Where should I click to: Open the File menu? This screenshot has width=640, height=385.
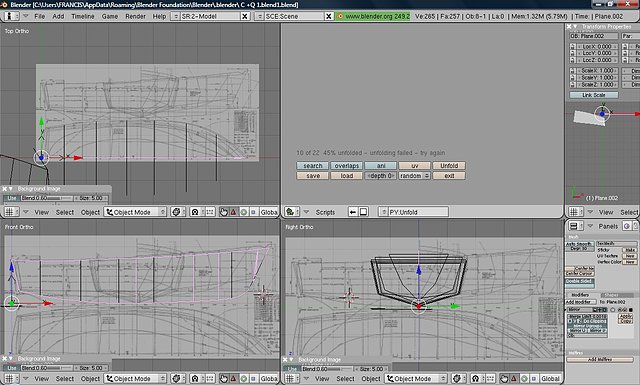[40, 16]
